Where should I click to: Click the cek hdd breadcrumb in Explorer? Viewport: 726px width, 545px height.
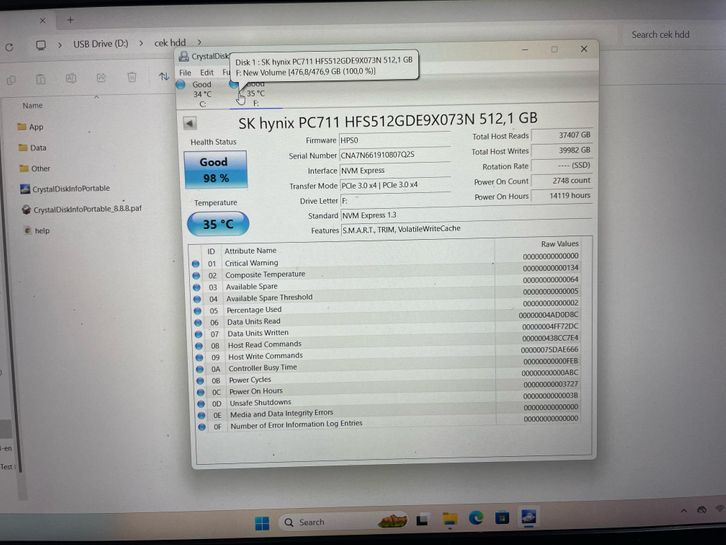170,43
